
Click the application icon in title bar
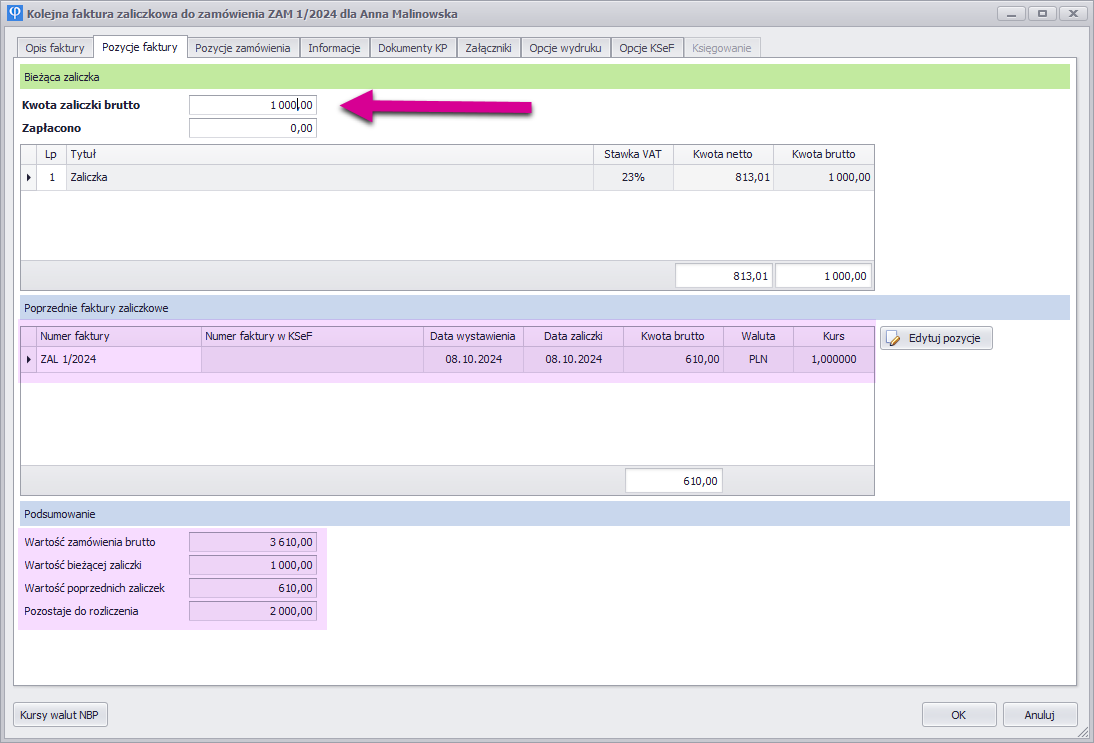[x=14, y=14]
